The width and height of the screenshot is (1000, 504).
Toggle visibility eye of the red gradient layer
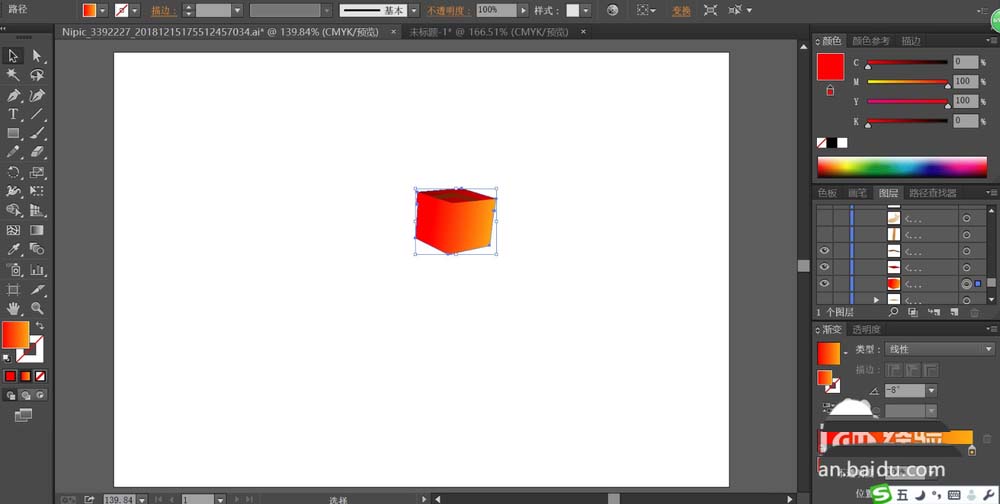(x=824, y=284)
